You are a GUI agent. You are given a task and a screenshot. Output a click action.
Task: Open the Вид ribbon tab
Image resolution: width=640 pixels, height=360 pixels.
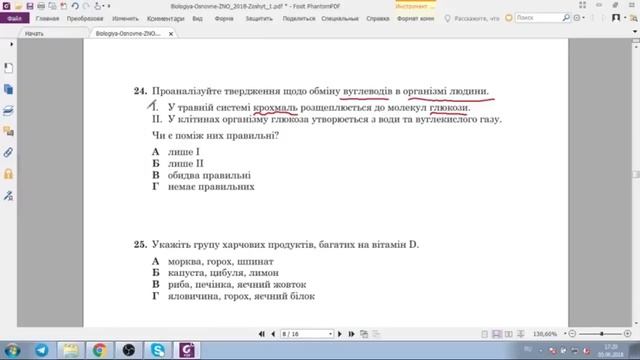coord(198,18)
